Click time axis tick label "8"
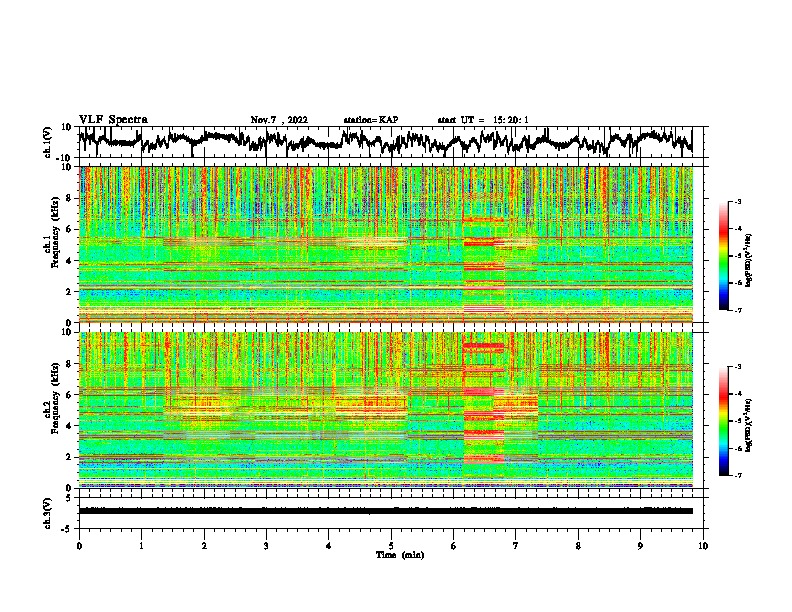792x612 pixels. pos(578,546)
